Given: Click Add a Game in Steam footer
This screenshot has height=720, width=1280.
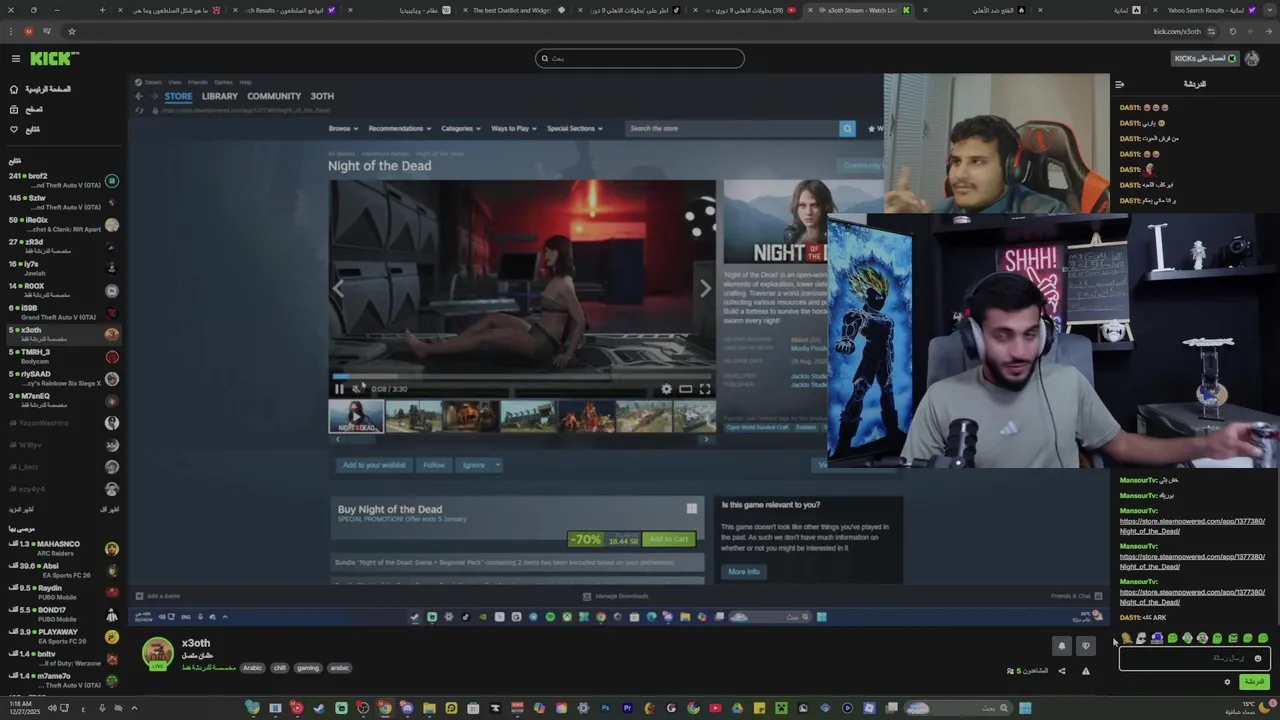Looking at the screenshot, I should pos(159,596).
